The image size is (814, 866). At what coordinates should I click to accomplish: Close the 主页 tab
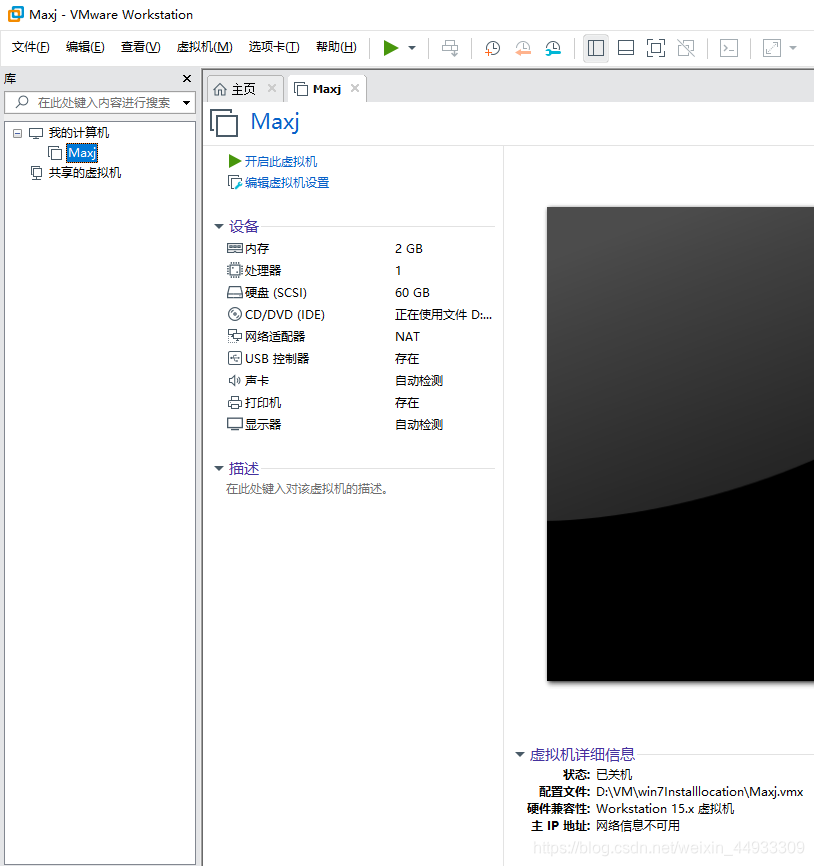(272, 88)
